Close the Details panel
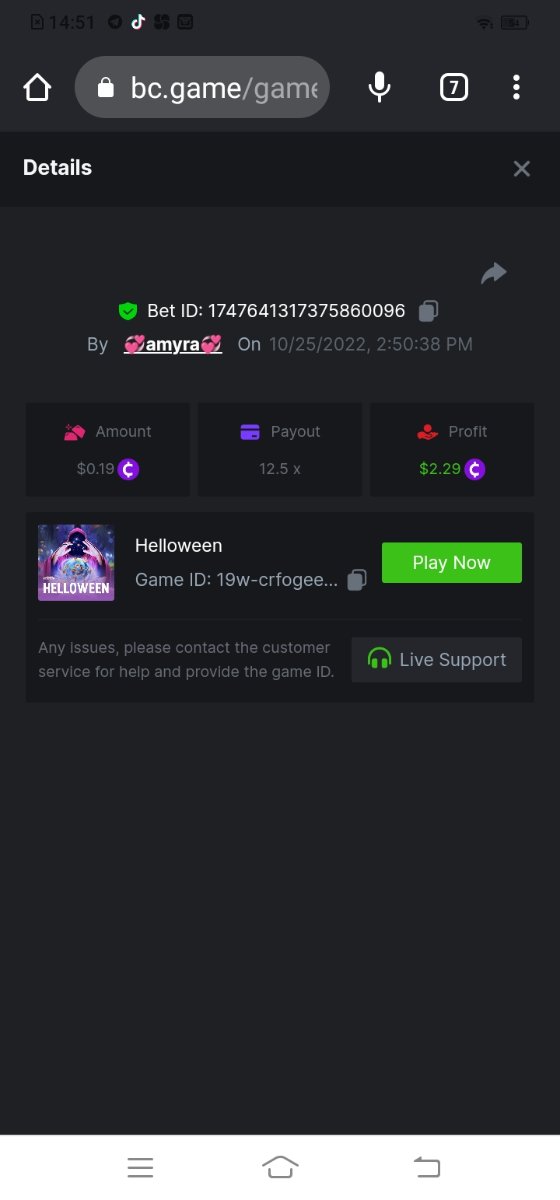 point(521,169)
